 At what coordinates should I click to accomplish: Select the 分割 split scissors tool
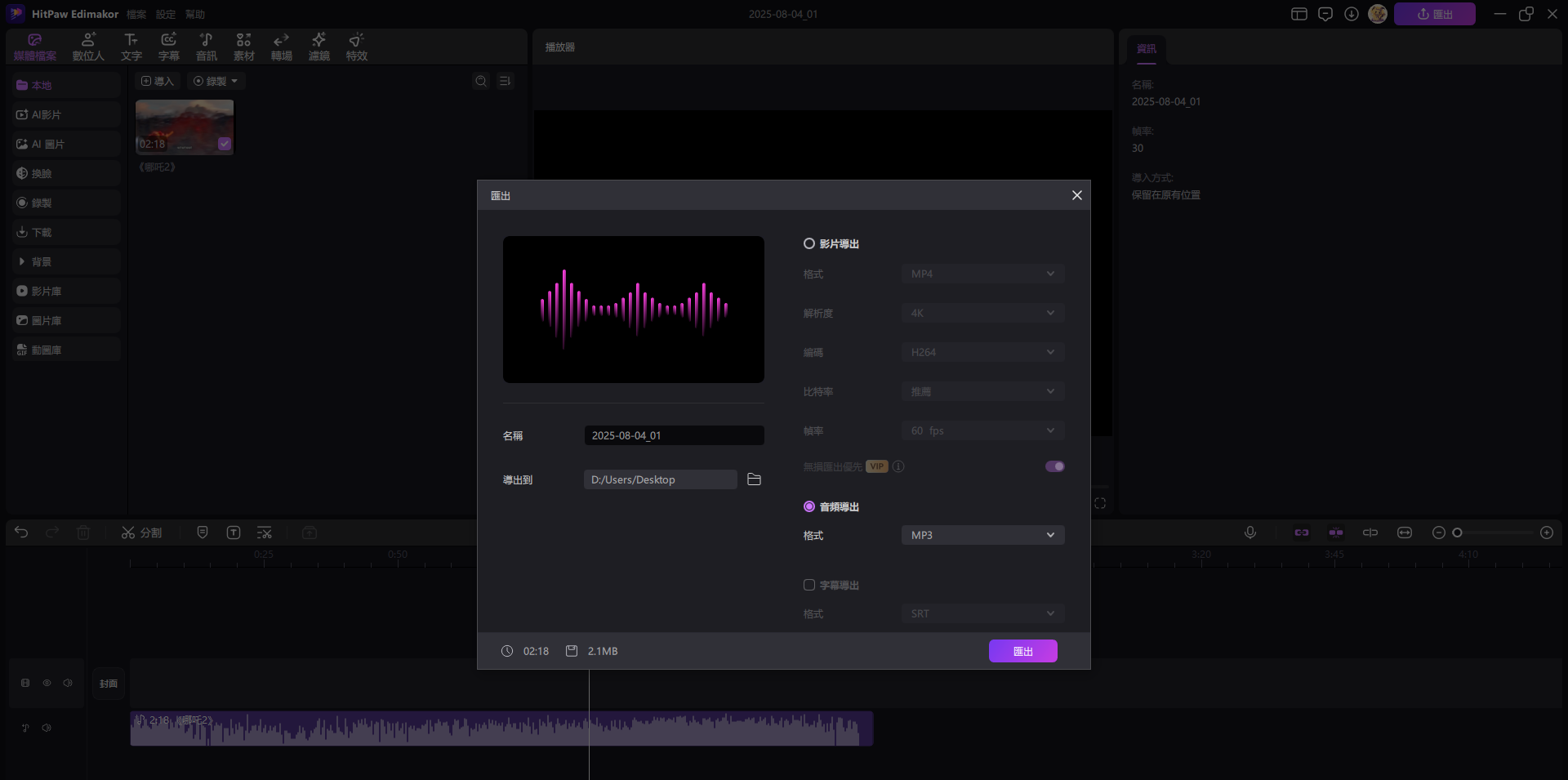click(141, 533)
